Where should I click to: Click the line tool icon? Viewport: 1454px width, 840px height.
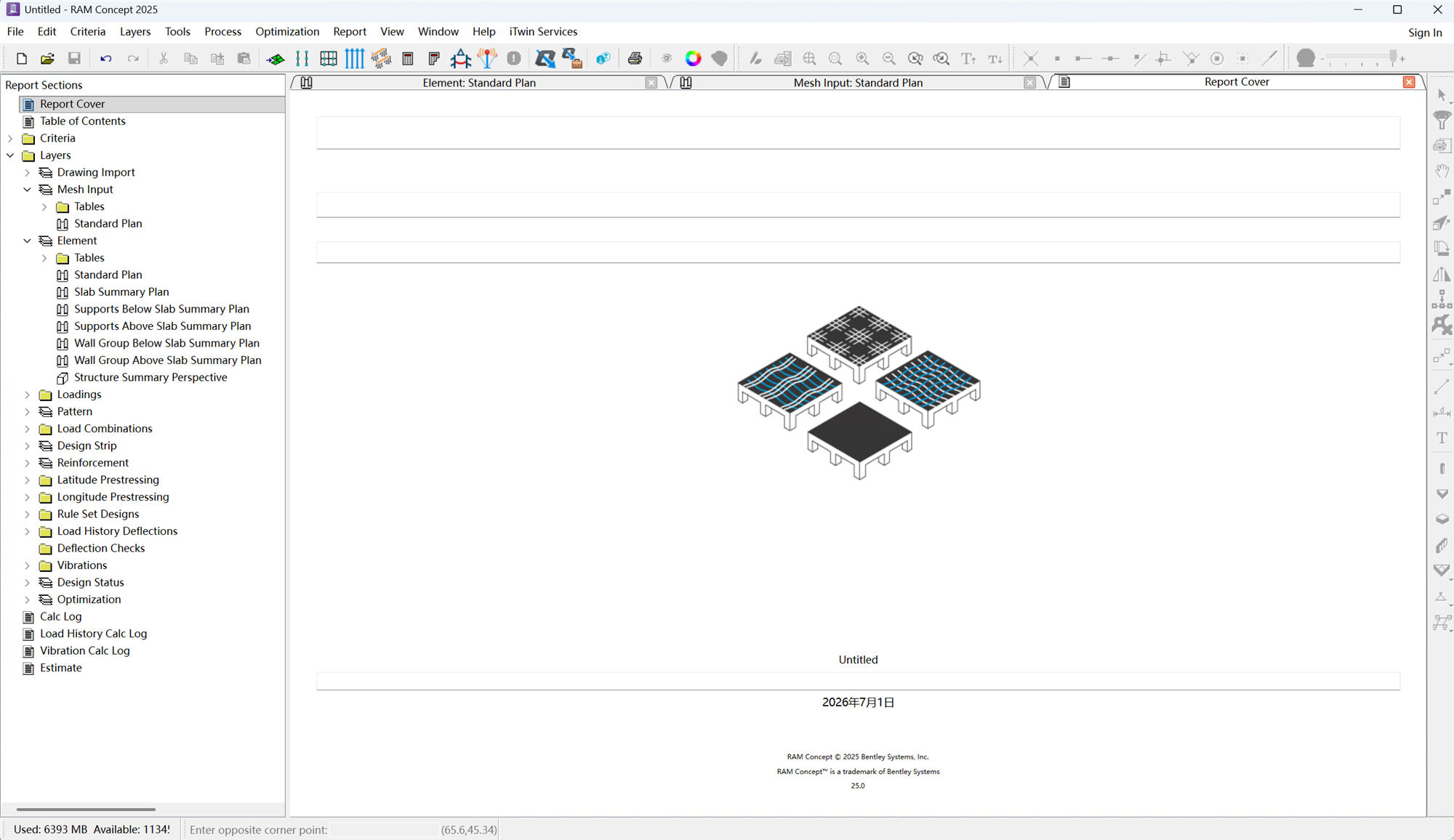(x=1442, y=387)
